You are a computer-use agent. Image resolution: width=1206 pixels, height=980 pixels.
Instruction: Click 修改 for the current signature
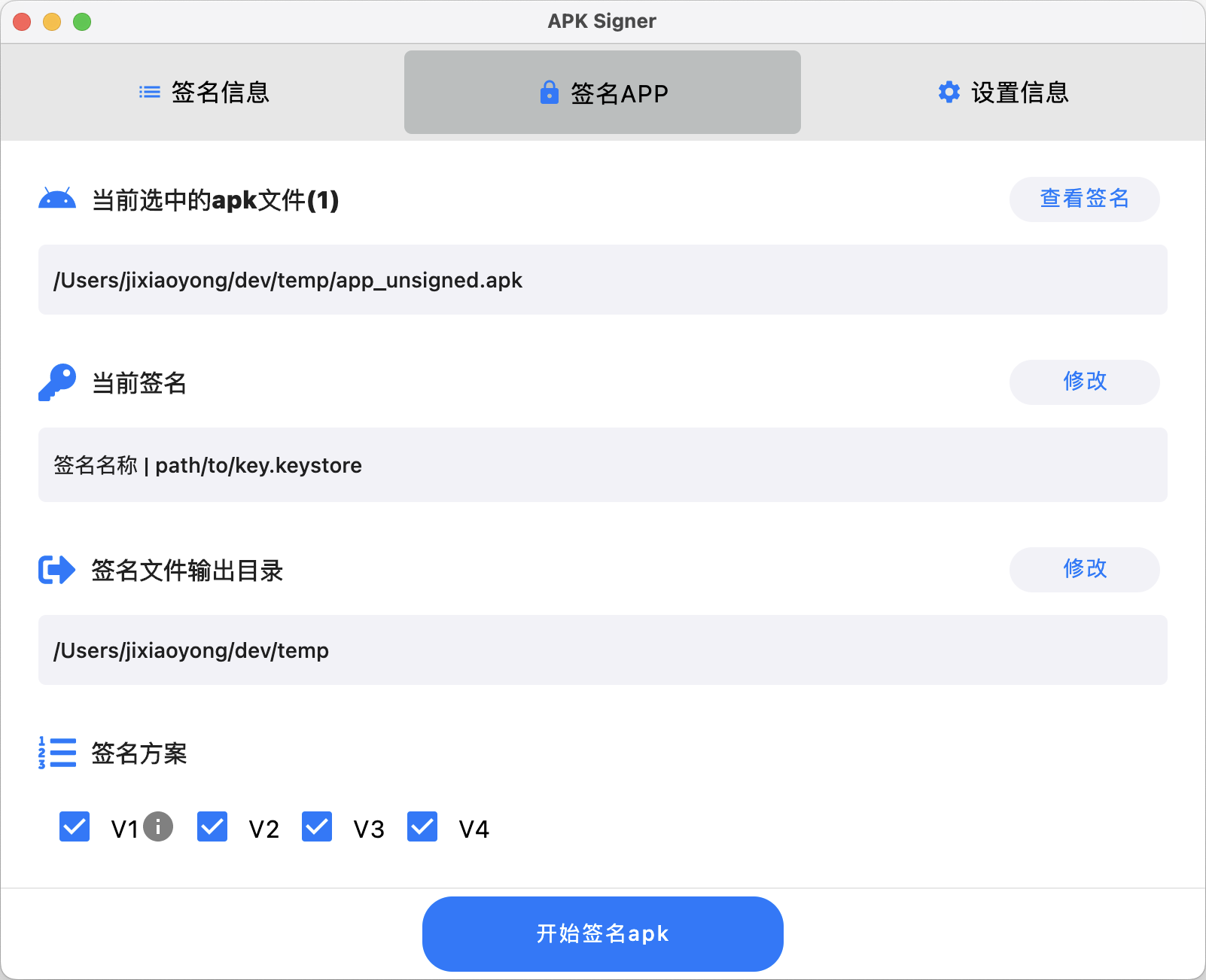[x=1085, y=382]
